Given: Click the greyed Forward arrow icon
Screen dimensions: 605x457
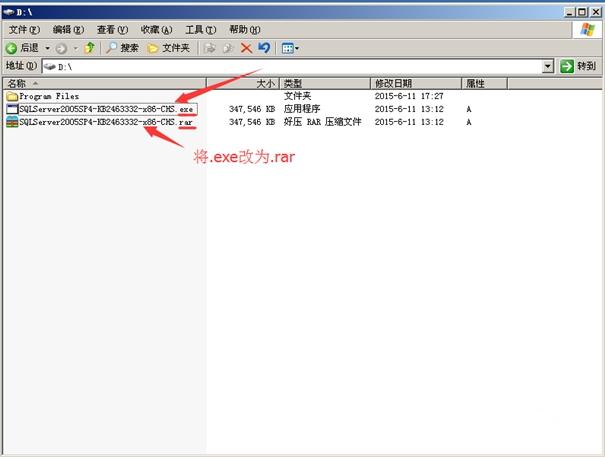Looking at the screenshot, I should (x=61, y=49).
